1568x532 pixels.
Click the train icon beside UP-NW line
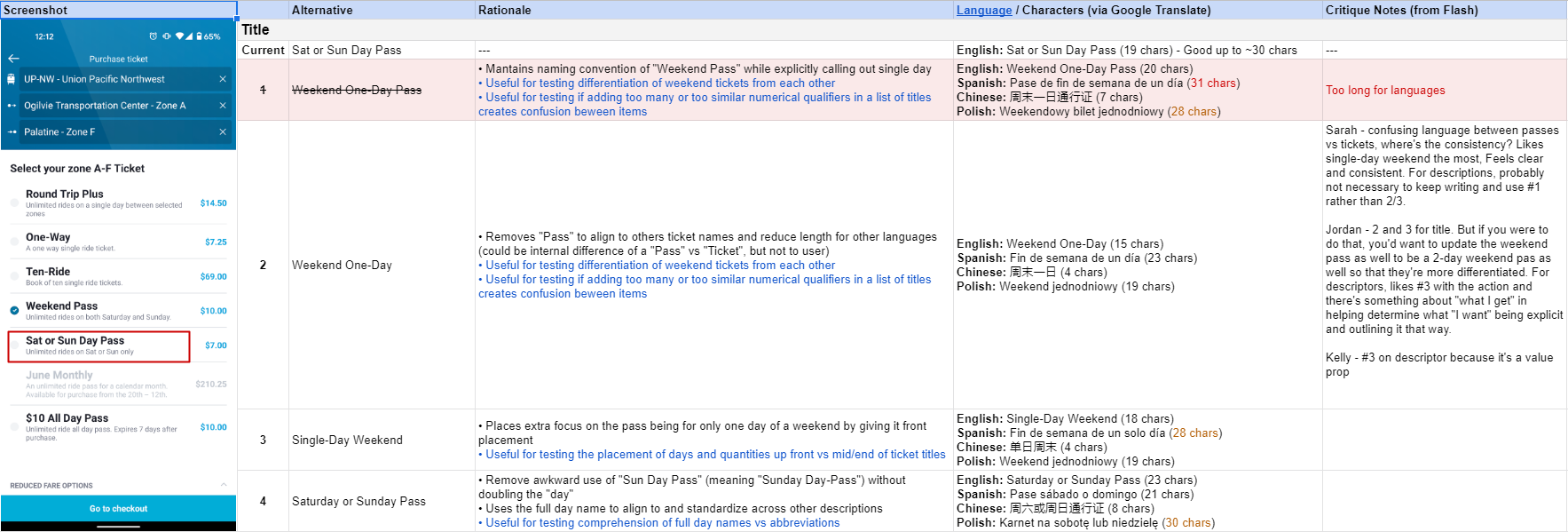click(12, 79)
